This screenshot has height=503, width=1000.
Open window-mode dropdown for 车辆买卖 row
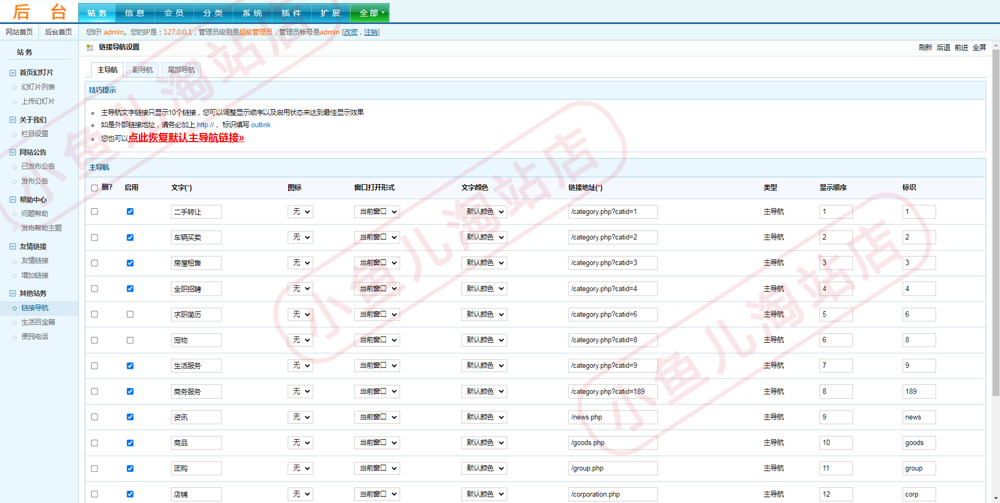tap(377, 237)
